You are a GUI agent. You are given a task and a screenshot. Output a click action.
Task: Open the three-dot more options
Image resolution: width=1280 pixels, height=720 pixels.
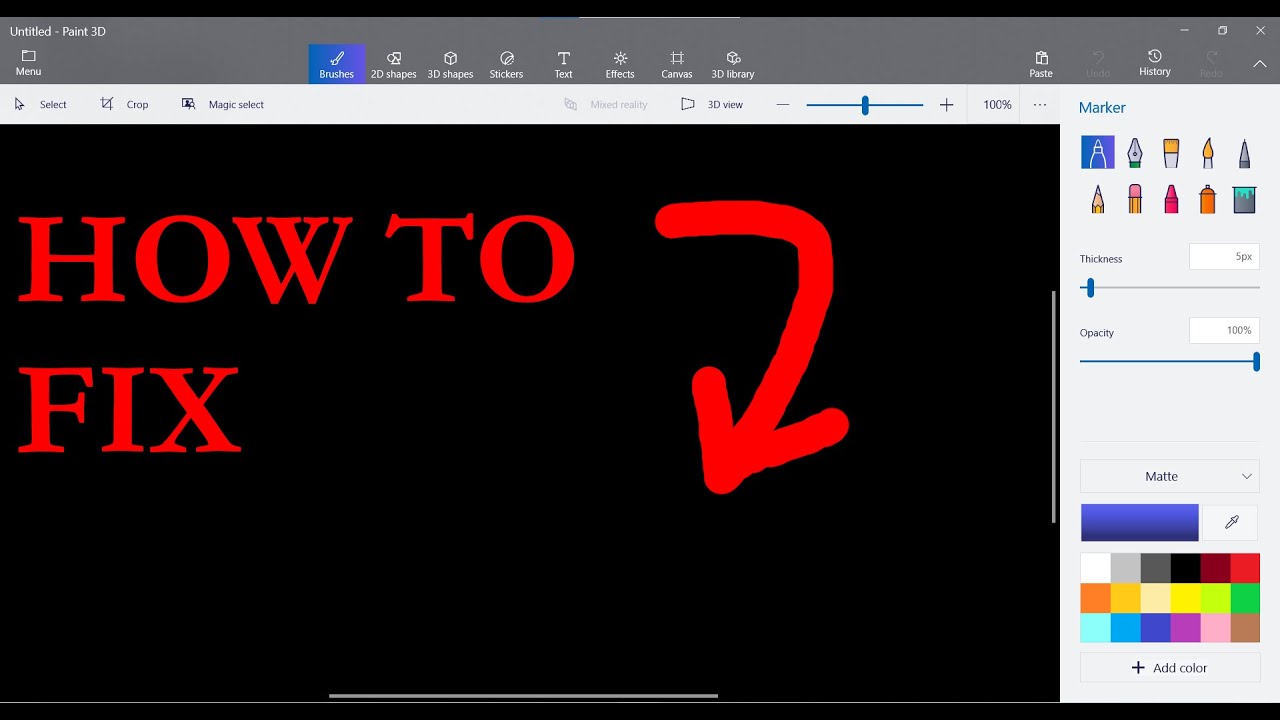(x=1040, y=104)
